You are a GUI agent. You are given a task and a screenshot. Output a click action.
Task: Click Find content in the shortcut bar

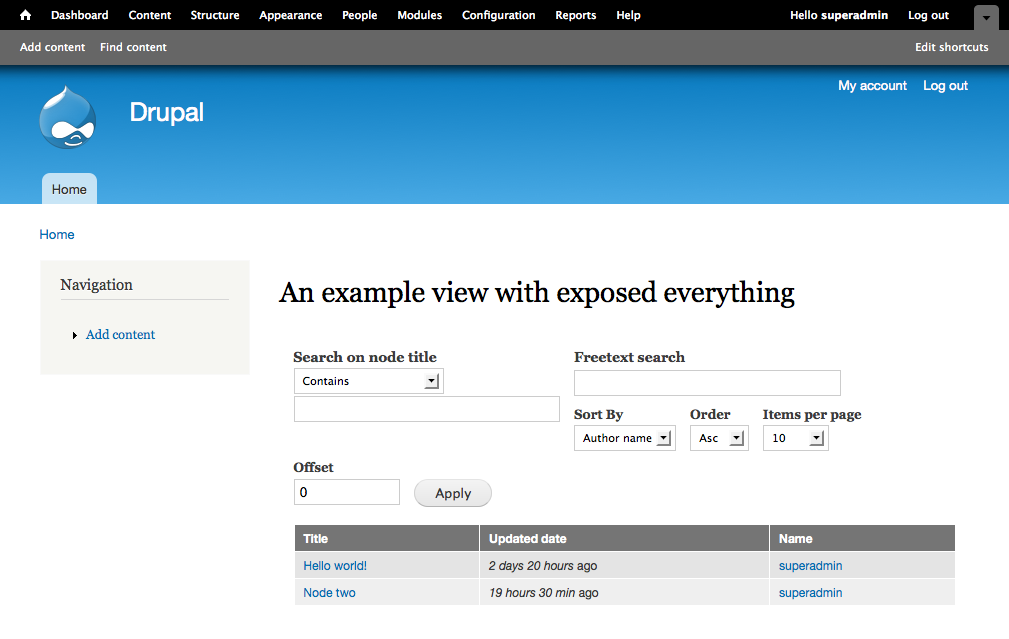(132, 47)
